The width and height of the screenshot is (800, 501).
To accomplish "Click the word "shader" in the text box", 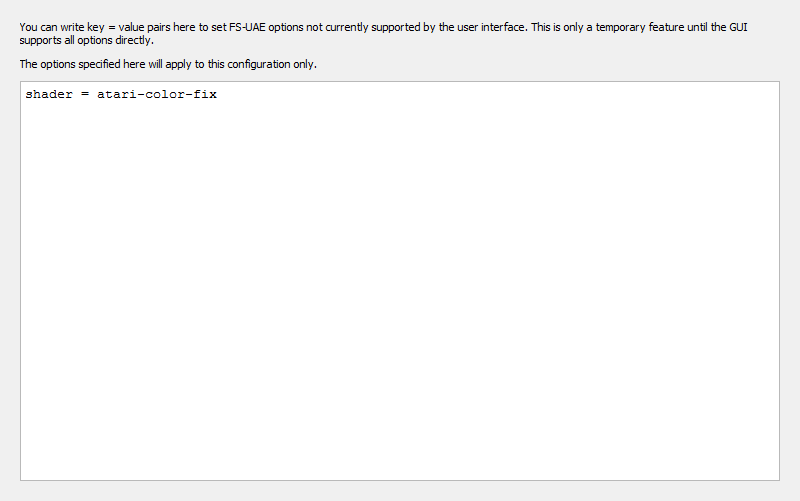I will [49, 94].
